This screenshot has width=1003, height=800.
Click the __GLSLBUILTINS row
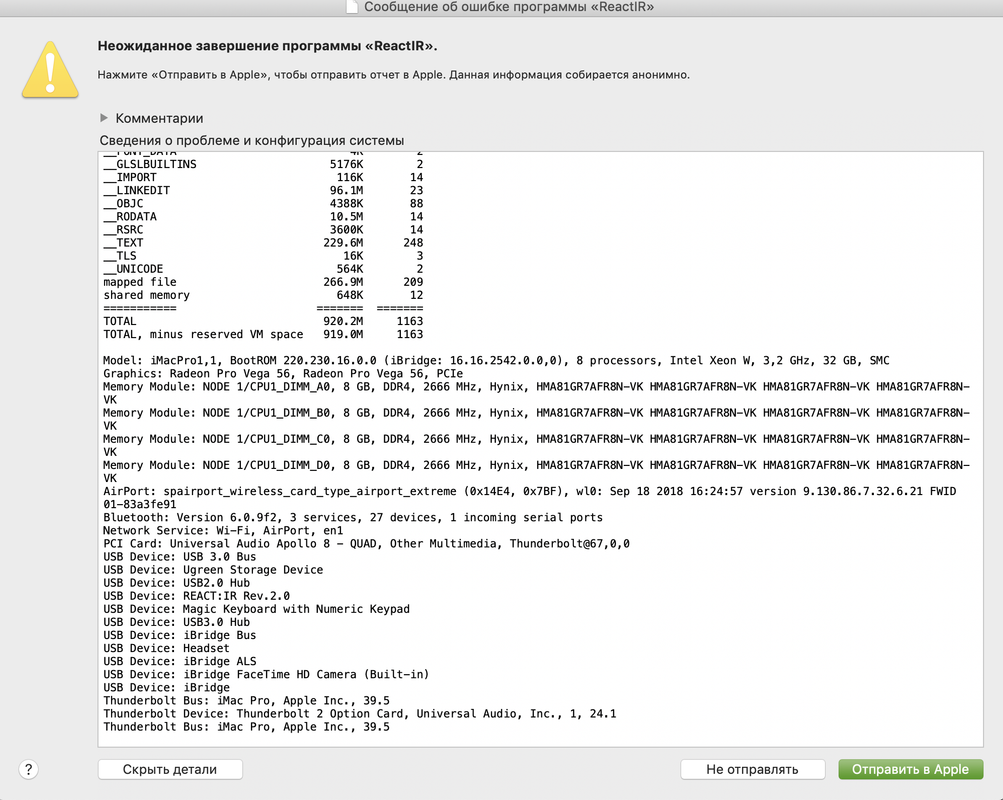pos(263,164)
